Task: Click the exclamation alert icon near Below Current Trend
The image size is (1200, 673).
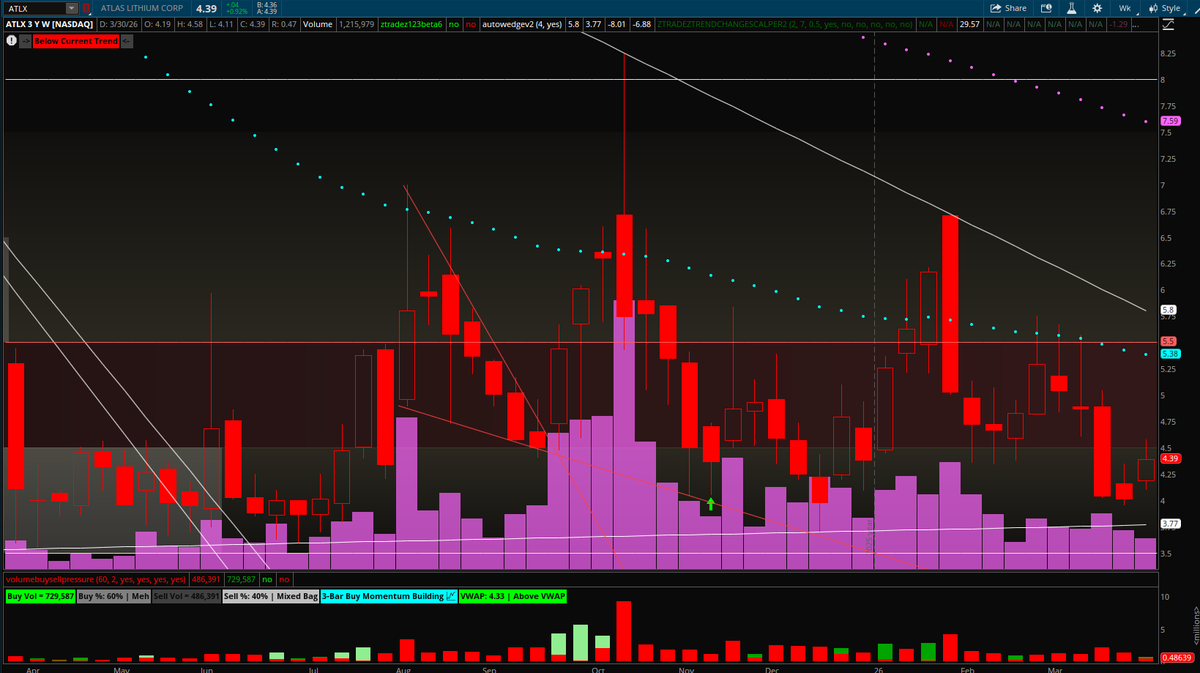Action: pyautogui.click(x=11, y=41)
